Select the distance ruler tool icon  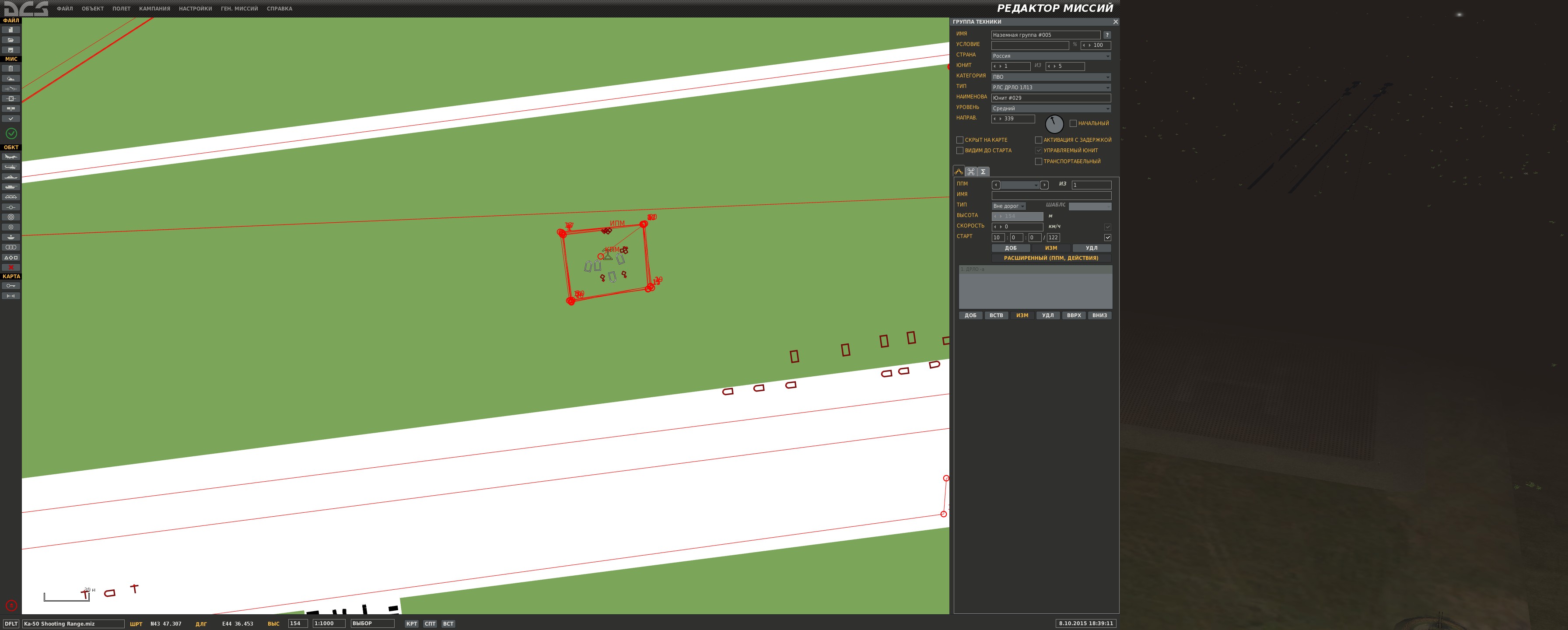click(11, 296)
